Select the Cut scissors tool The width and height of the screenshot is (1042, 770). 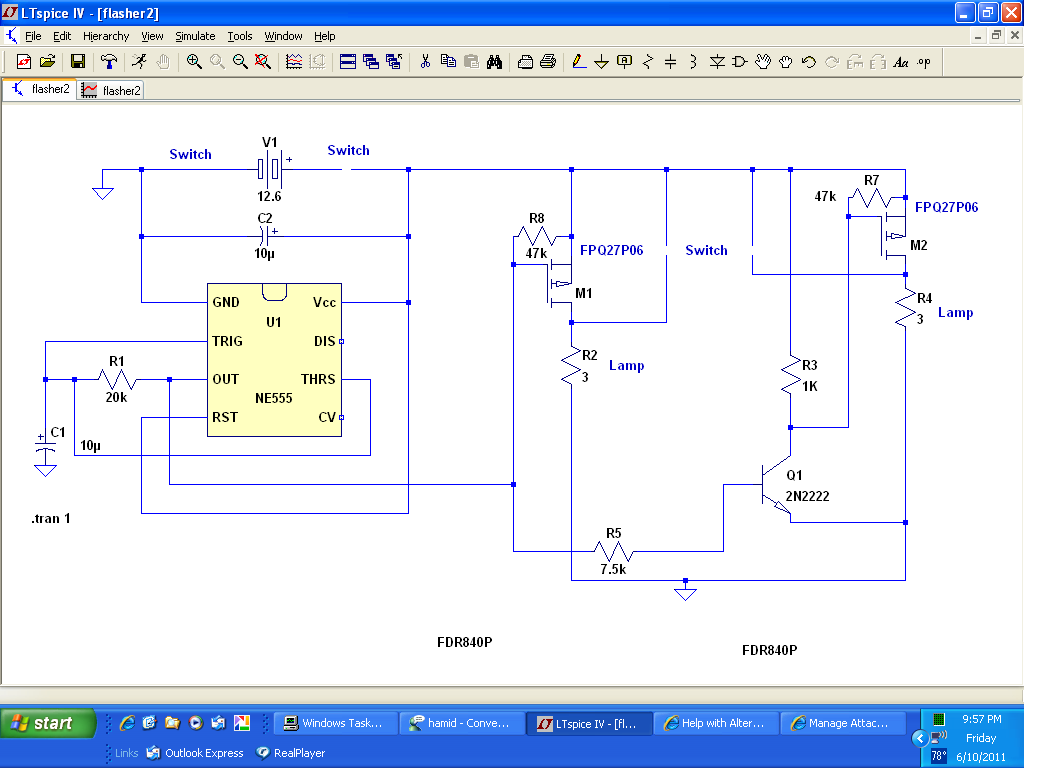coord(425,62)
